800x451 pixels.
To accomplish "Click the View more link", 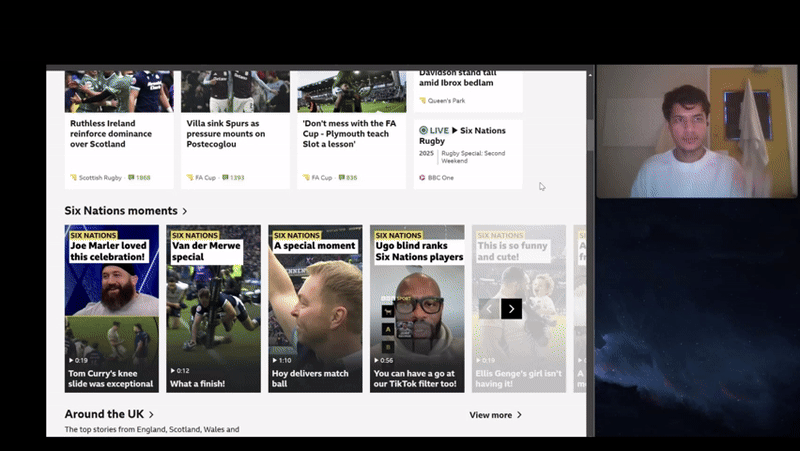I will click(x=490, y=415).
